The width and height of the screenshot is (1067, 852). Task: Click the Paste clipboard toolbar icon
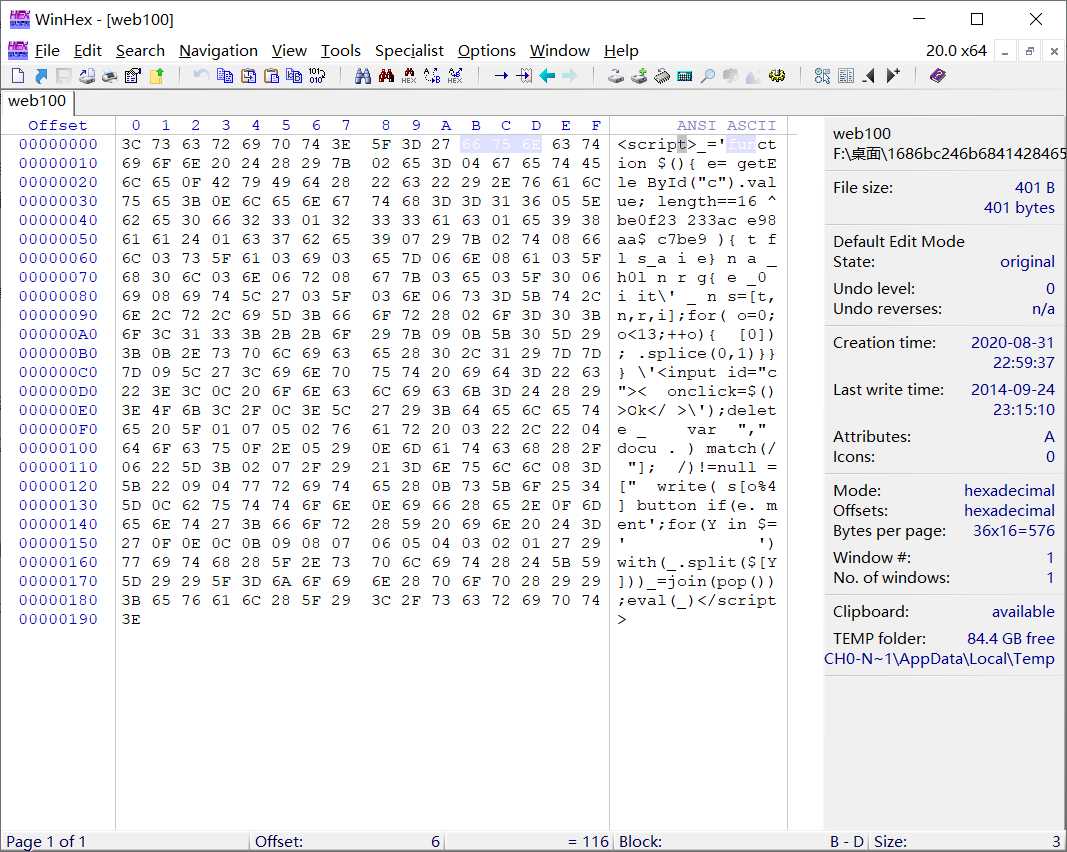(x=272, y=76)
